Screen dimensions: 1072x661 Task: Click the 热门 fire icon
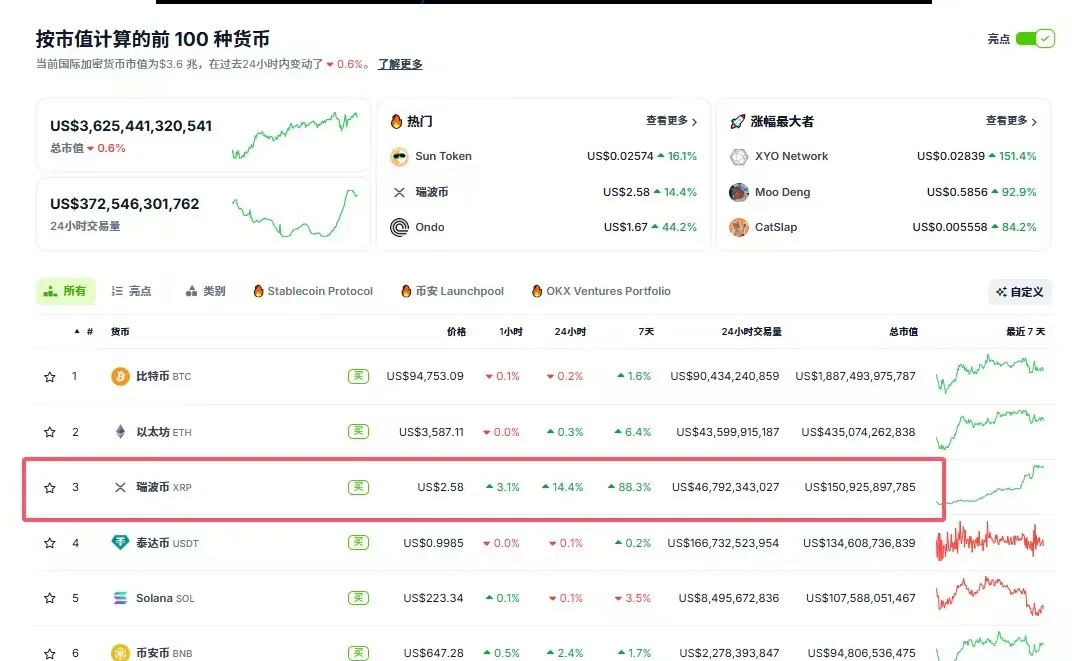click(x=396, y=121)
